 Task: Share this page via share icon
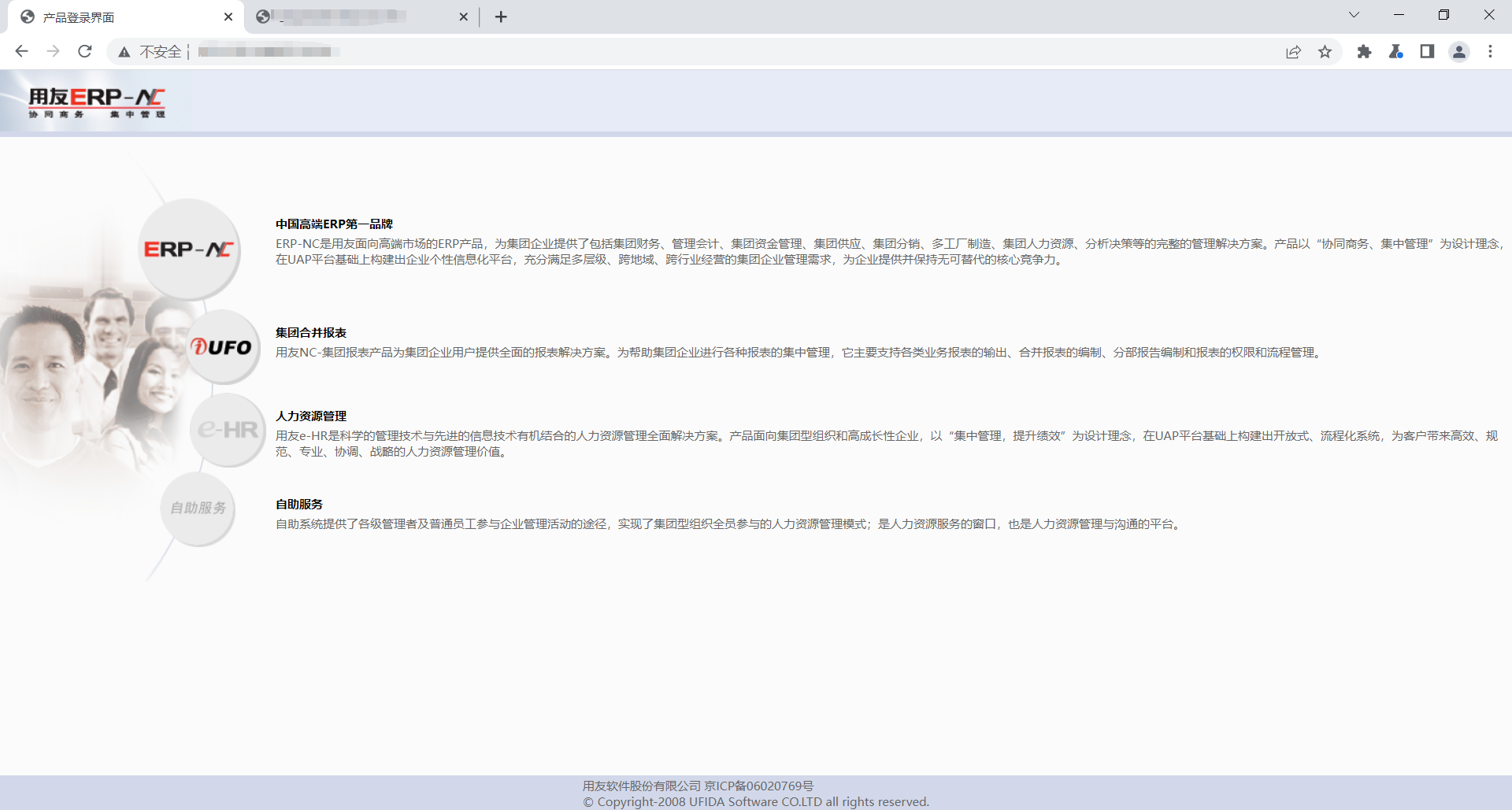[x=1293, y=52]
